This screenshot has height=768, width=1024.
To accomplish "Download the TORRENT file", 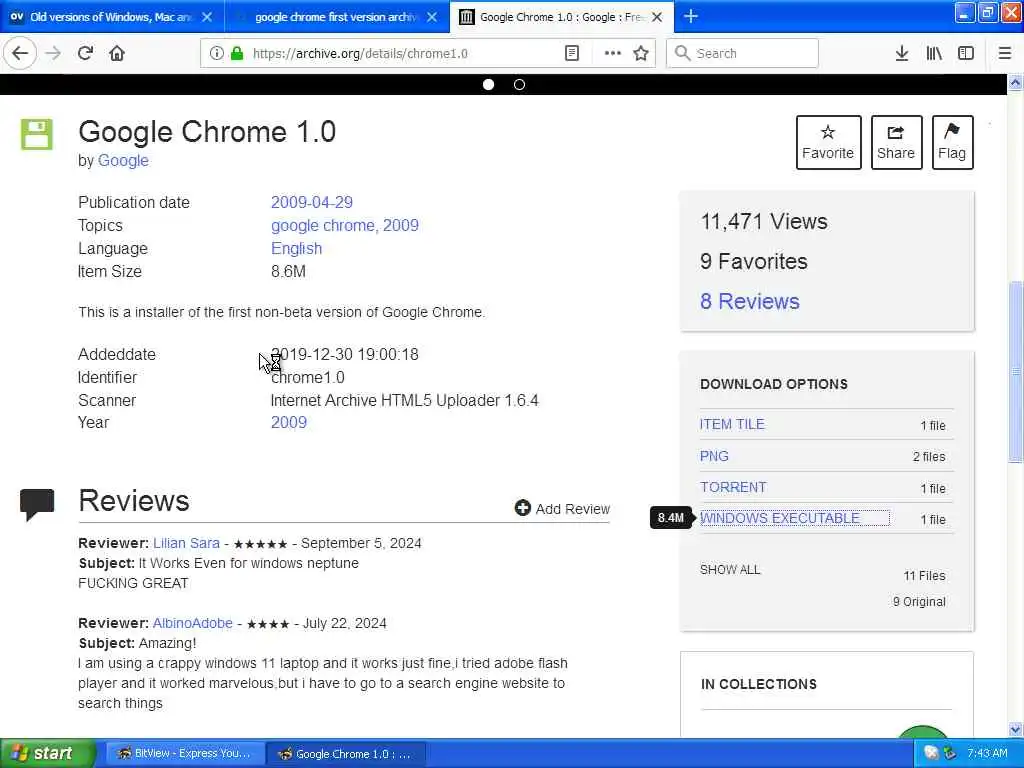I will 733,487.
